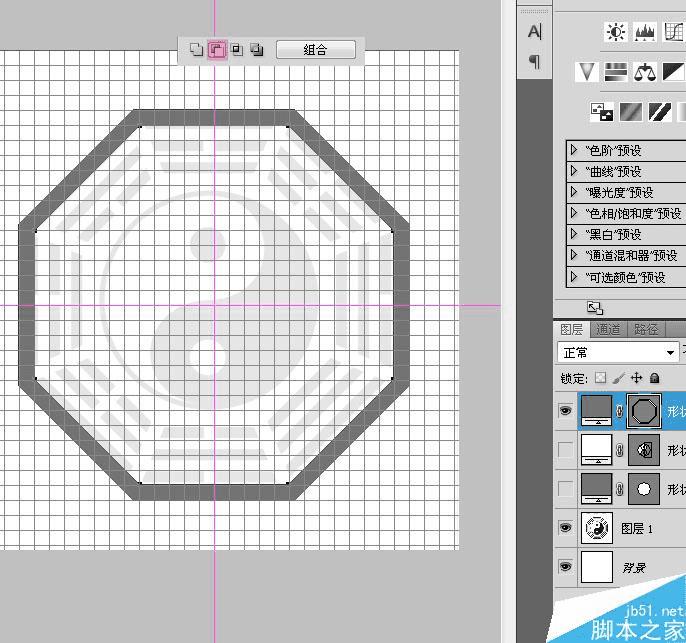
Task: Select the 背景 layer name
Action: 634,568
